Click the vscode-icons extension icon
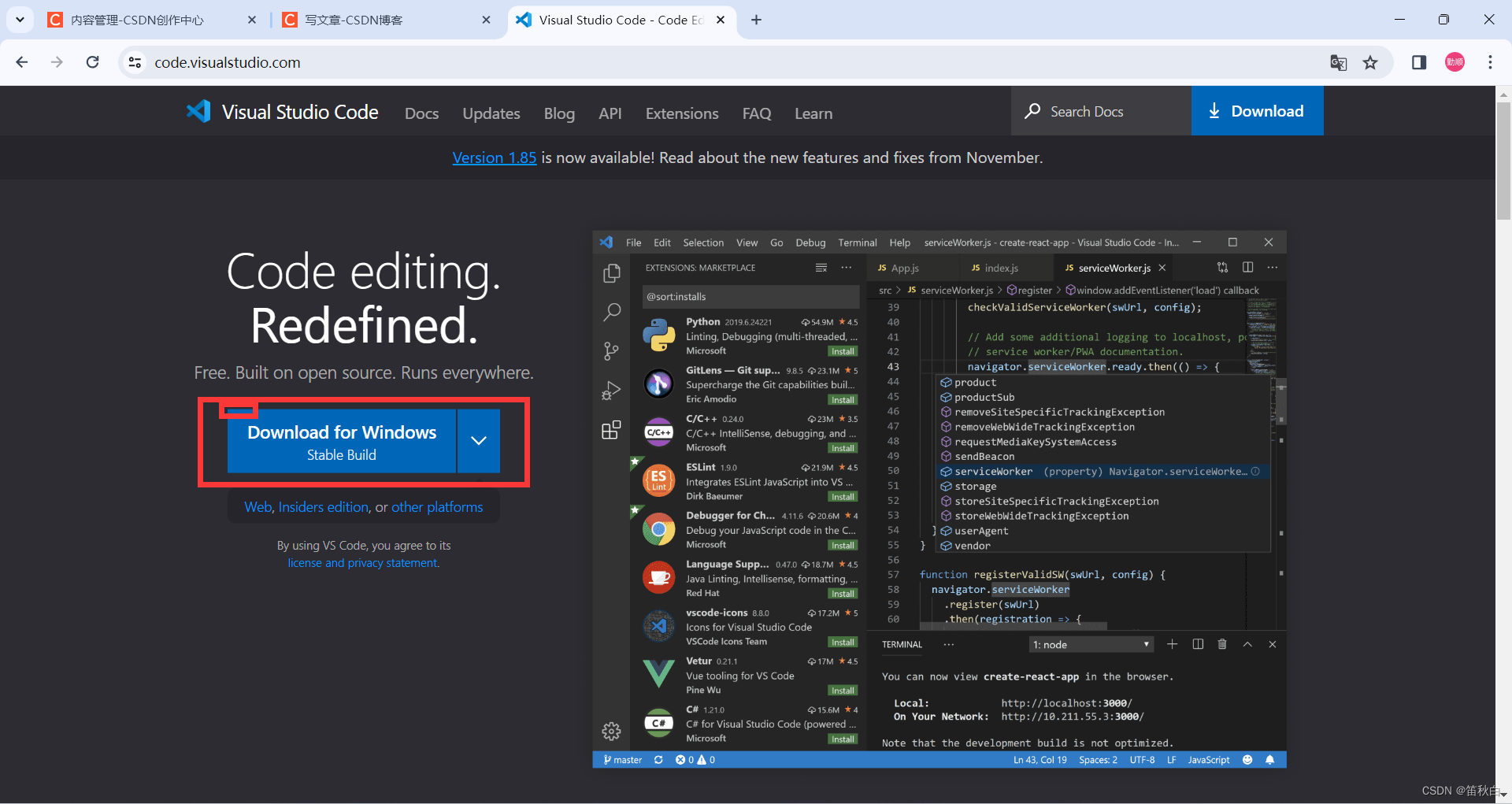 coord(658,626)
